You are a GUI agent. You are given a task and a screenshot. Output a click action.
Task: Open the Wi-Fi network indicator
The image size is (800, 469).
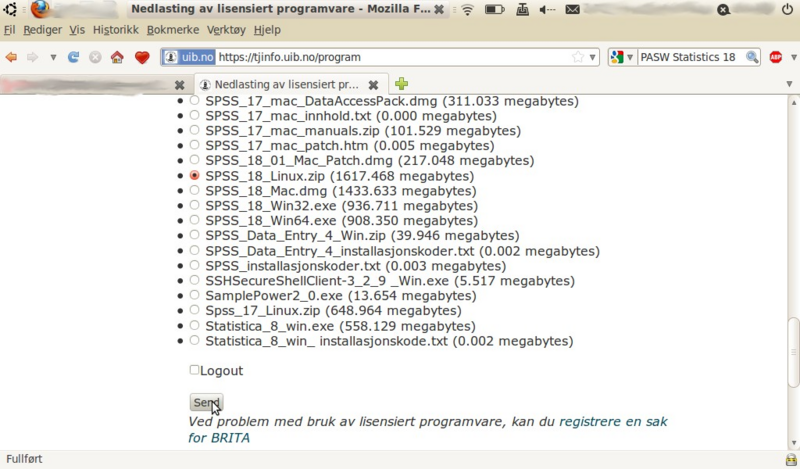coord(467,9)
